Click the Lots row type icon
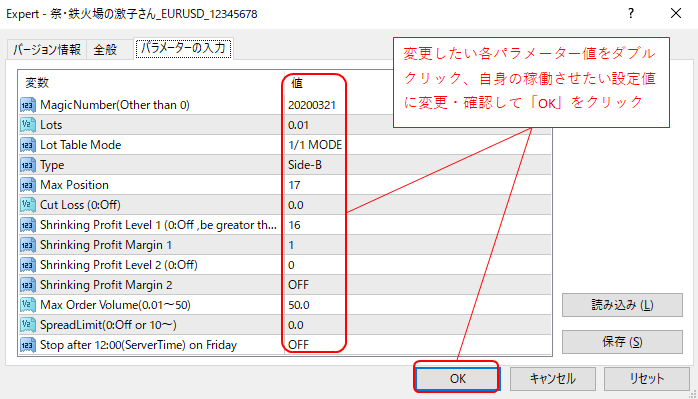 point(28,125)
